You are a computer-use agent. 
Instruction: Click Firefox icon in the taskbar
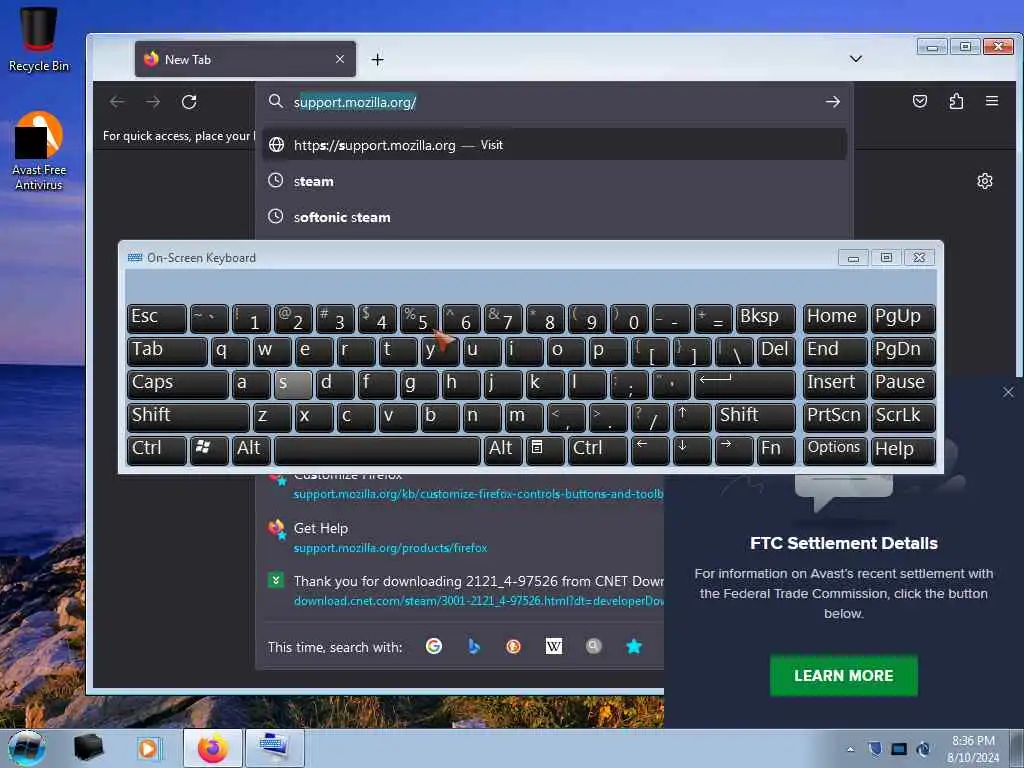tap(213, 748)
